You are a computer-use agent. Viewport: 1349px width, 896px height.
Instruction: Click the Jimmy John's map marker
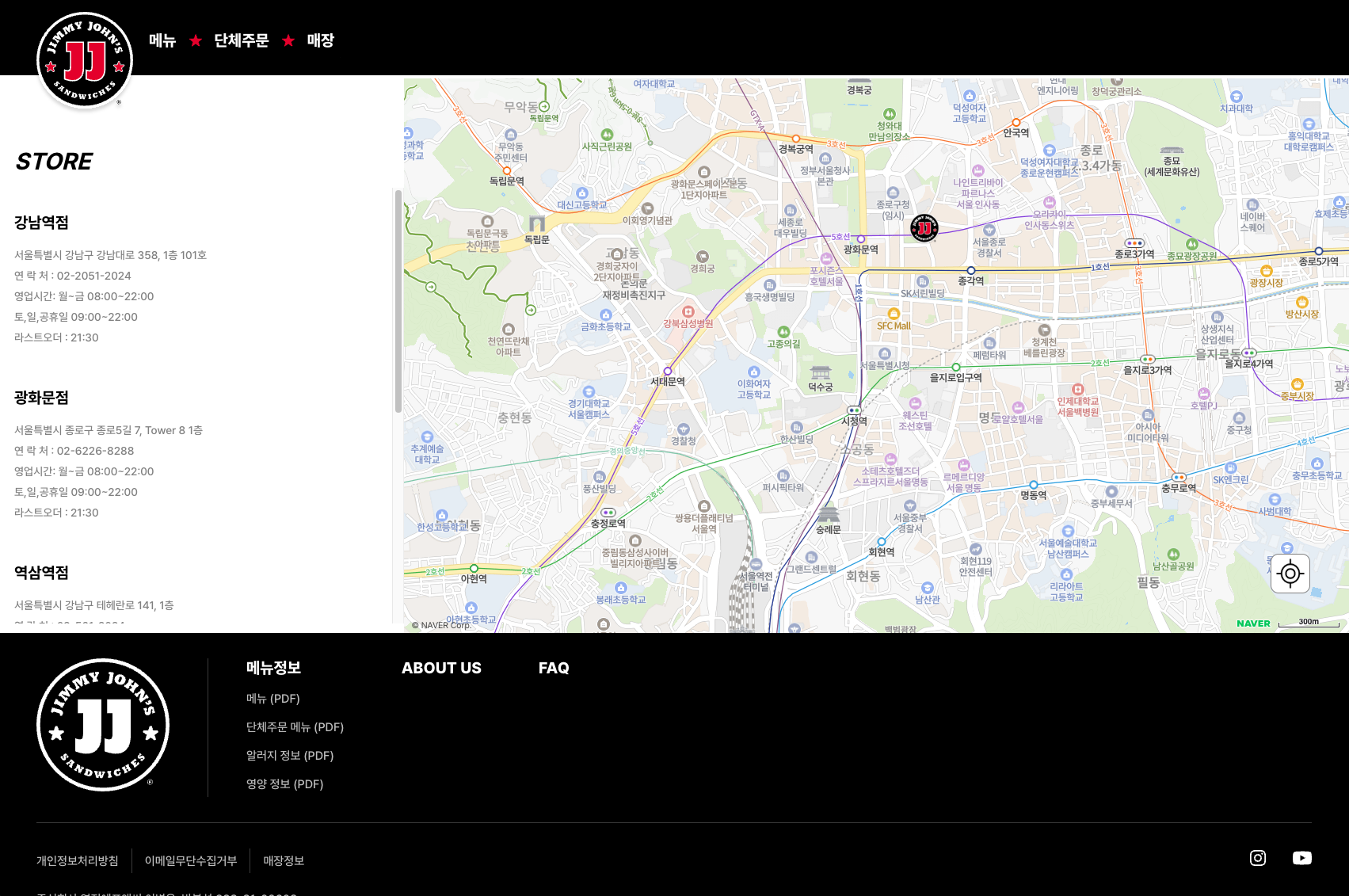924,228
